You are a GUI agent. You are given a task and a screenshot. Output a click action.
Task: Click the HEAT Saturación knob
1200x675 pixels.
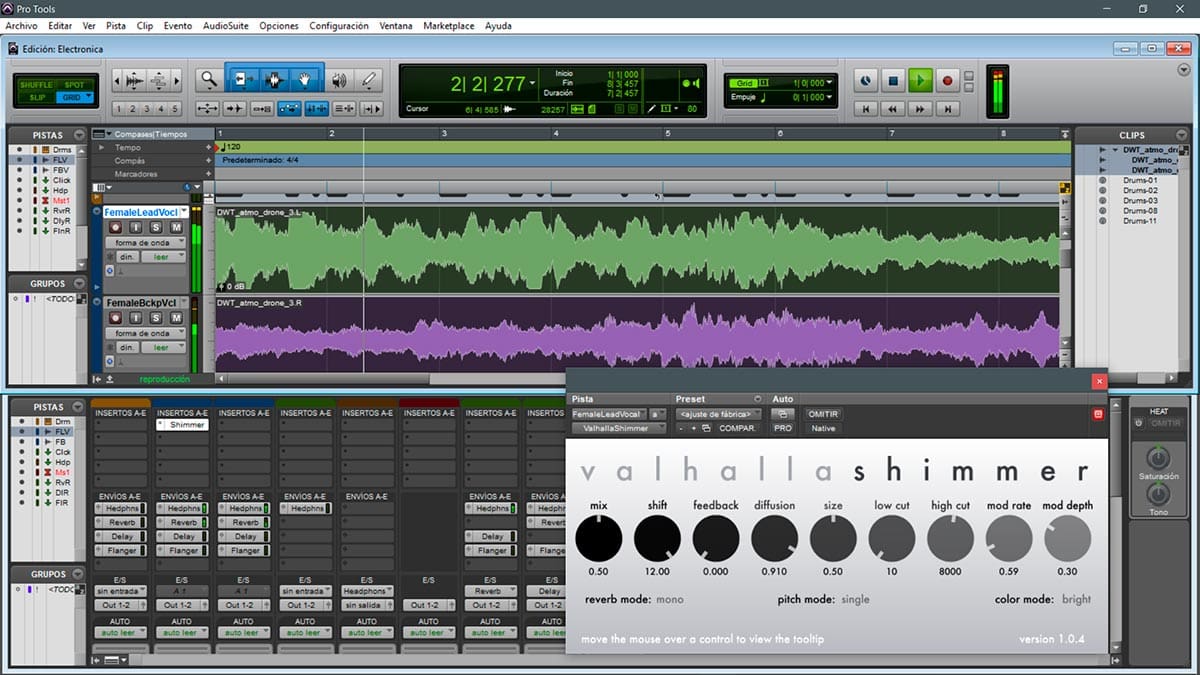point(1157,460)
